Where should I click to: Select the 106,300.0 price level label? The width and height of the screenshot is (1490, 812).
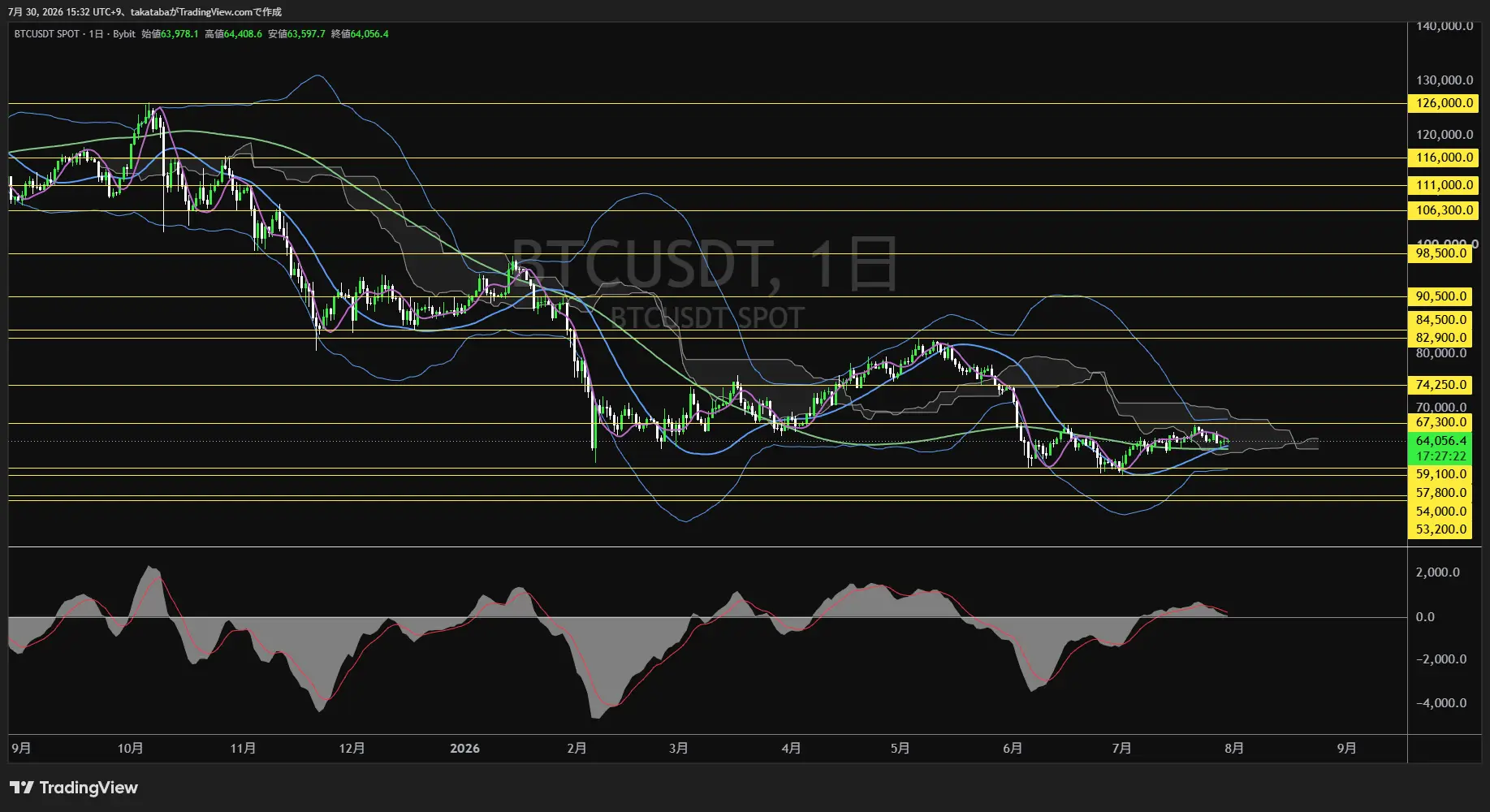[x=1444, y=210]
